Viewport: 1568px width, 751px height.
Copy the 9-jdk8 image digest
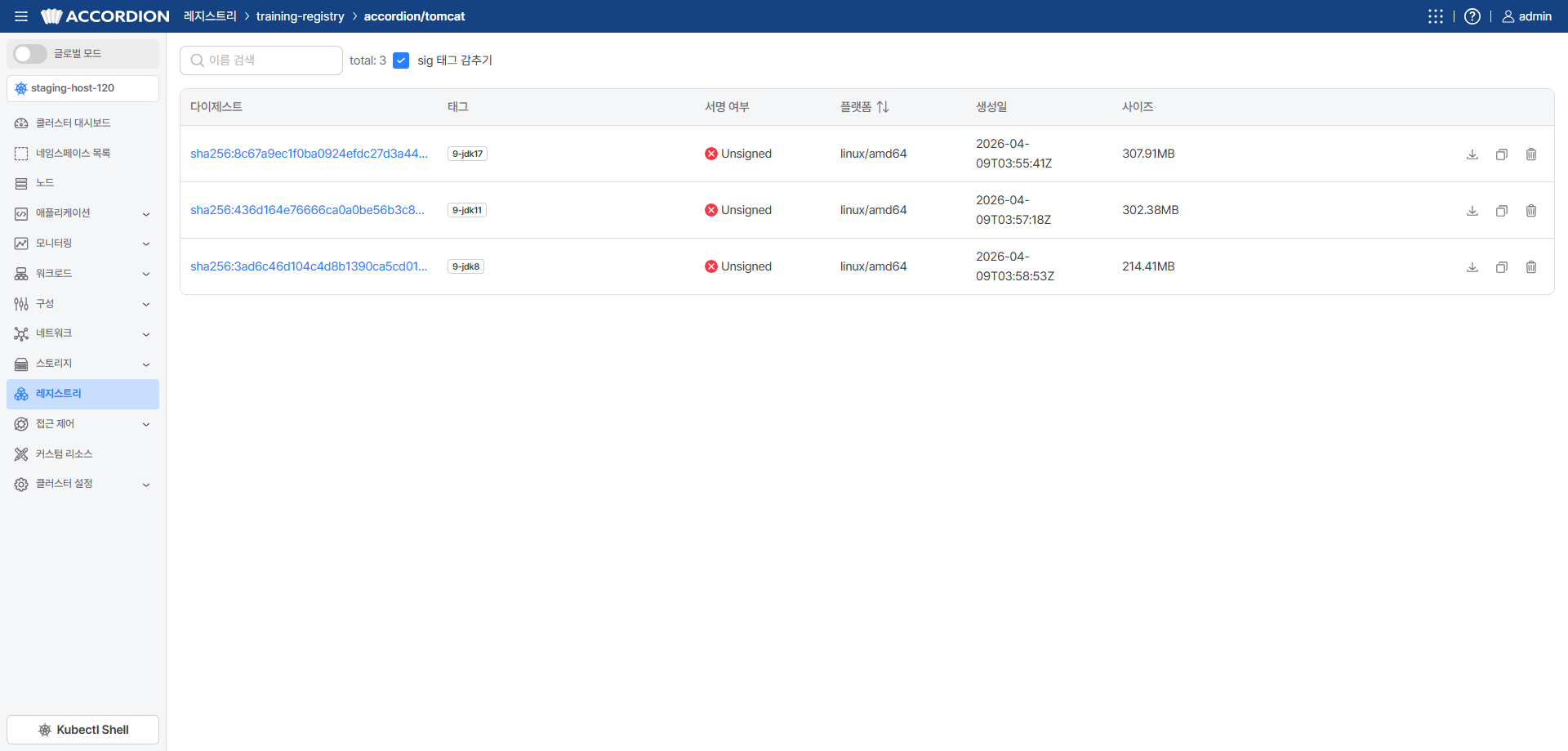click(x=1502, y=267)
